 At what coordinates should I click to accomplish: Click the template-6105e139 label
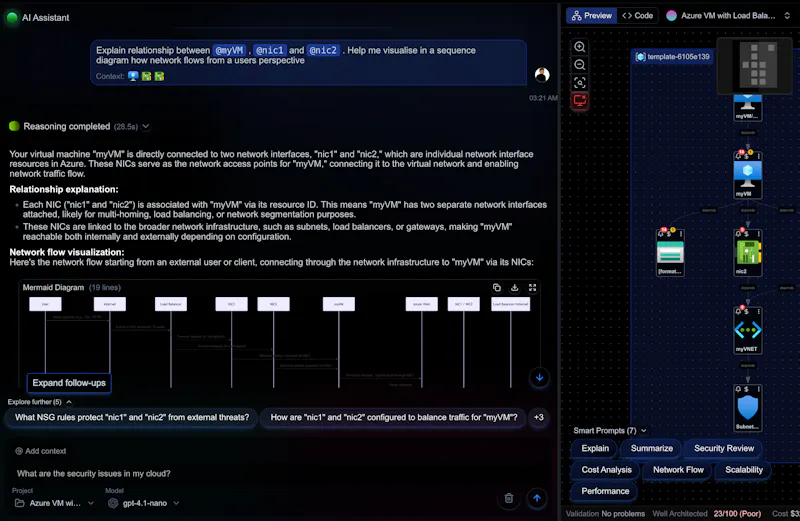pyautogui.click(x=678, y=57)
